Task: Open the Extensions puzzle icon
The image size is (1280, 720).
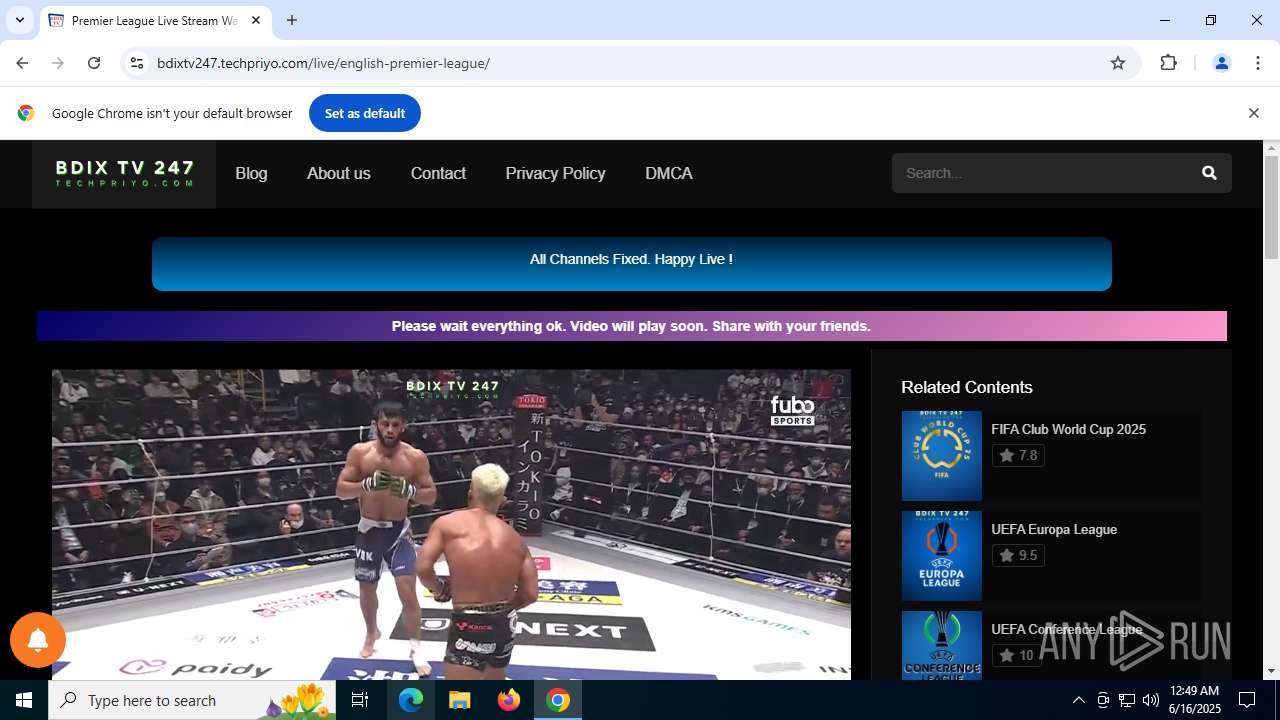Action: click(x=1168, y=63)
